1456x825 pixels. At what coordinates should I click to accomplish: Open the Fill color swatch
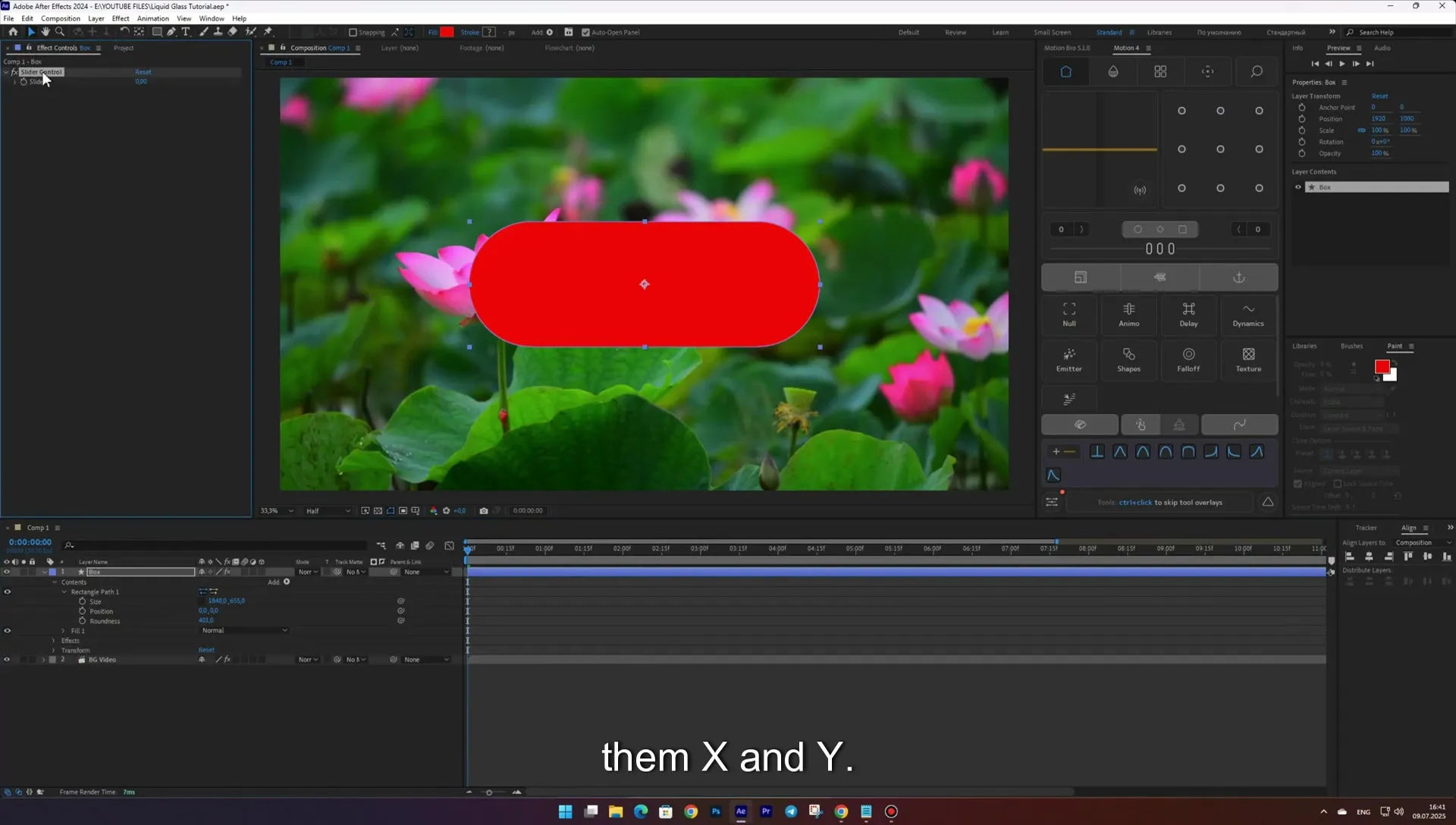[x=447, y=32]
